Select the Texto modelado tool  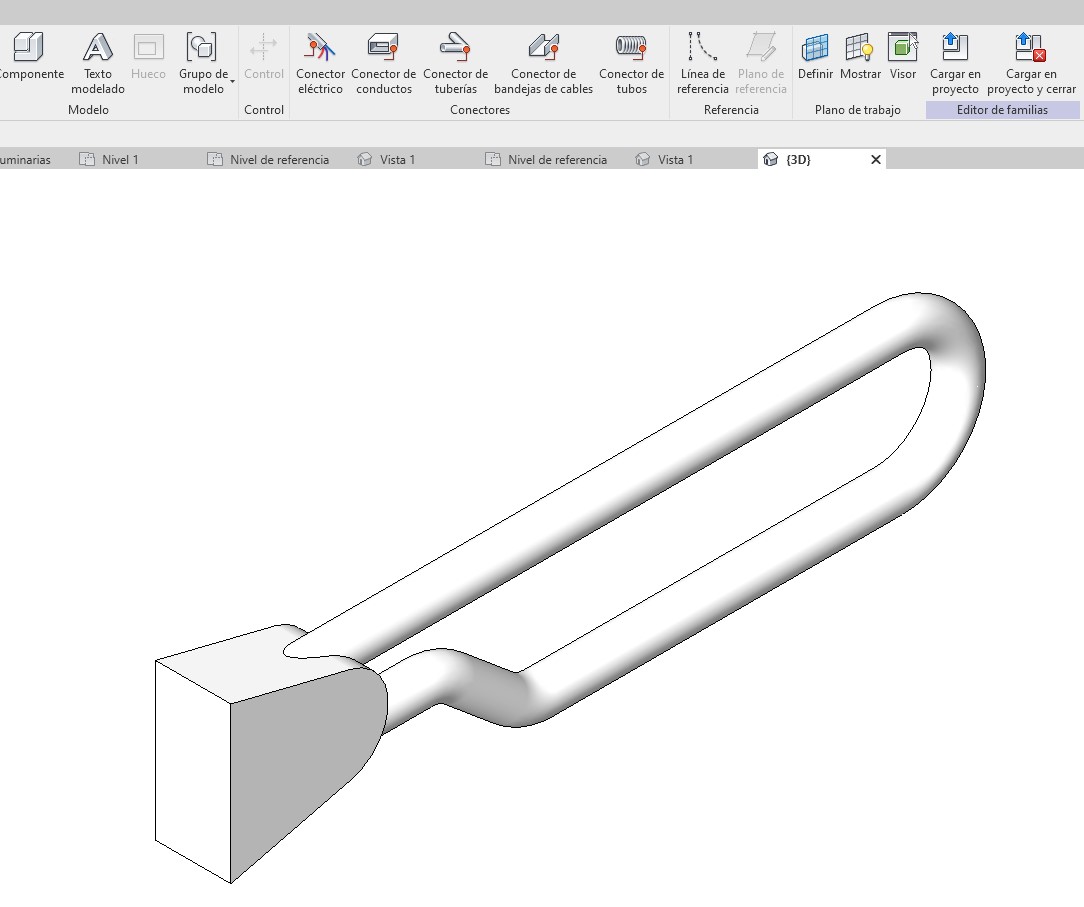click(98, 48)
